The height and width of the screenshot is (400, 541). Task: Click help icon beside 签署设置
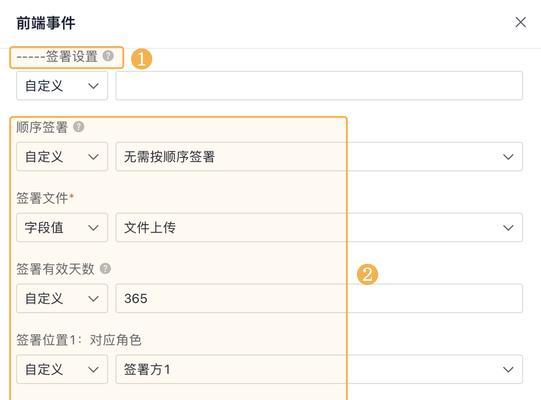point(108,56)
